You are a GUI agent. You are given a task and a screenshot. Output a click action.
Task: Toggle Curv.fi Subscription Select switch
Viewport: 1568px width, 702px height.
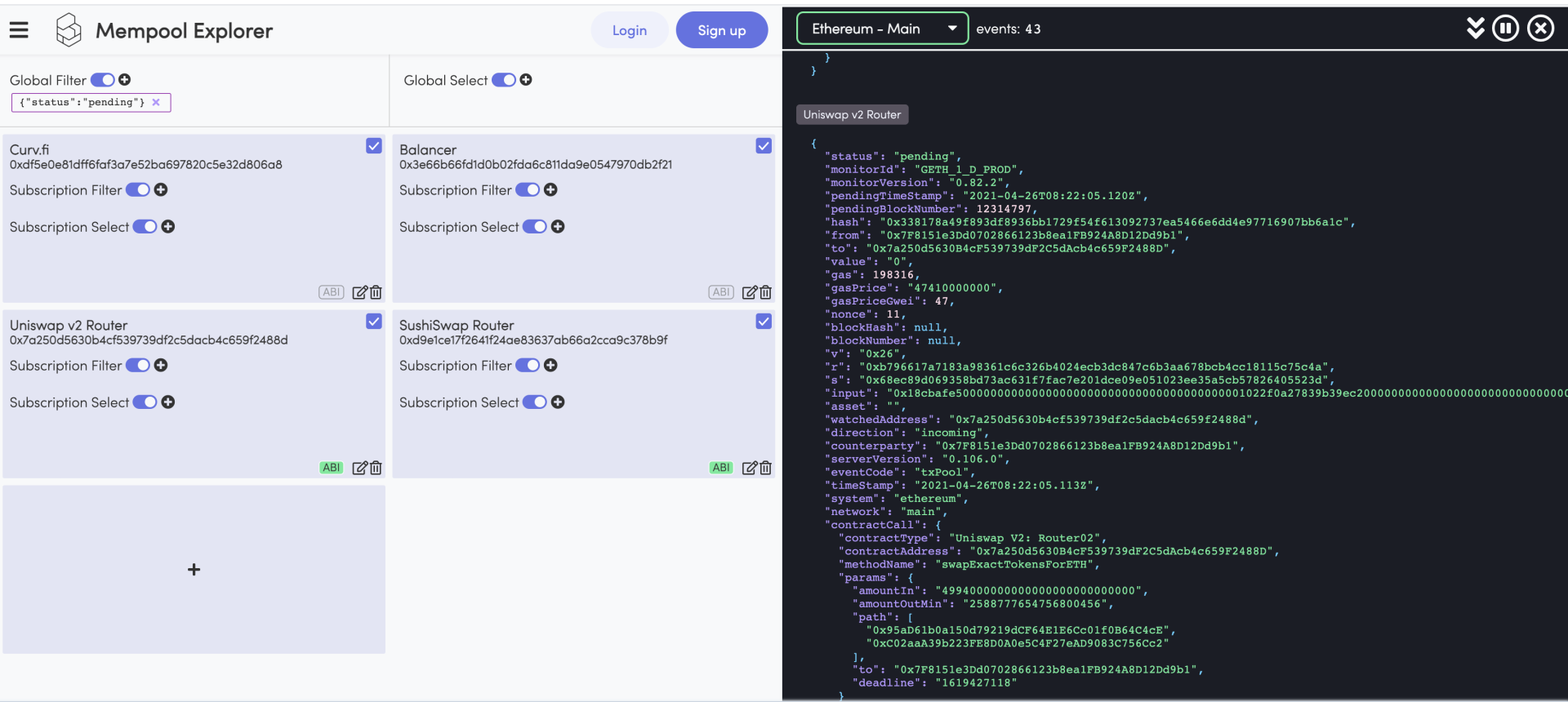[145, 227]
